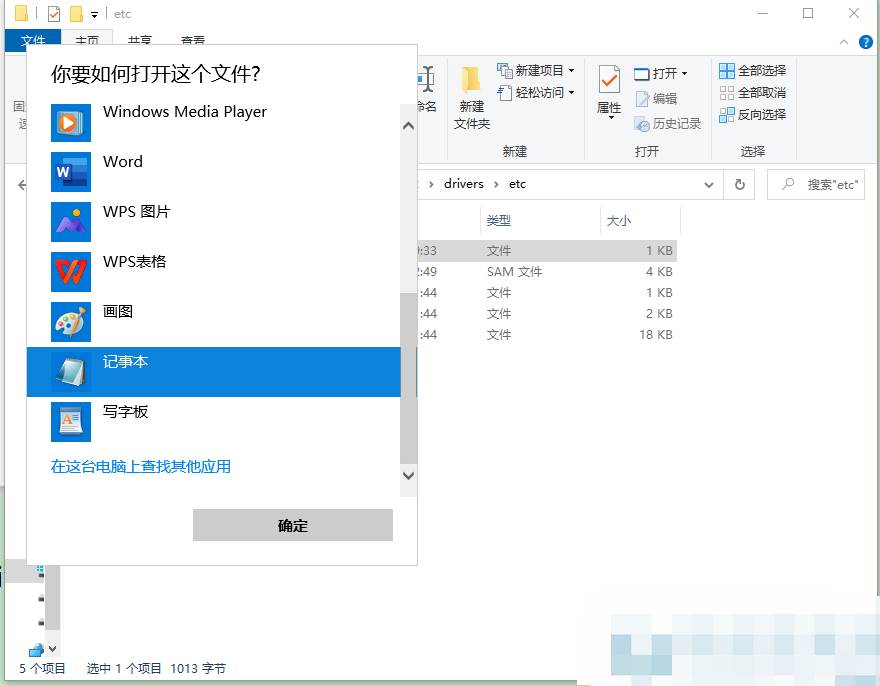Click the properties checkmark quick-access icon
Screen dimensions: 880x686
point(54,13)
